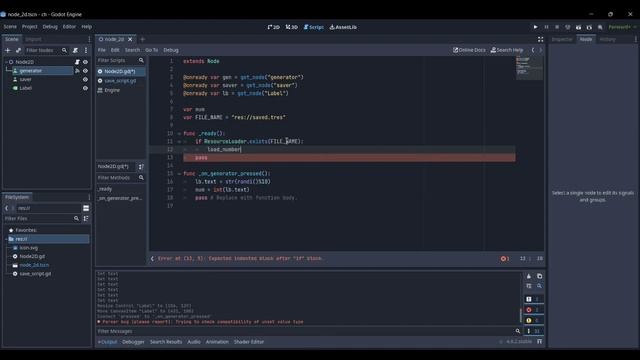Open remote debug deploy options

[x=568, y=27]
